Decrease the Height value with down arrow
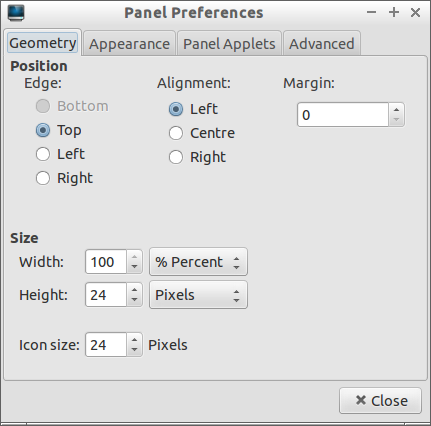This screenshot has height=426, width=431. 134,300
